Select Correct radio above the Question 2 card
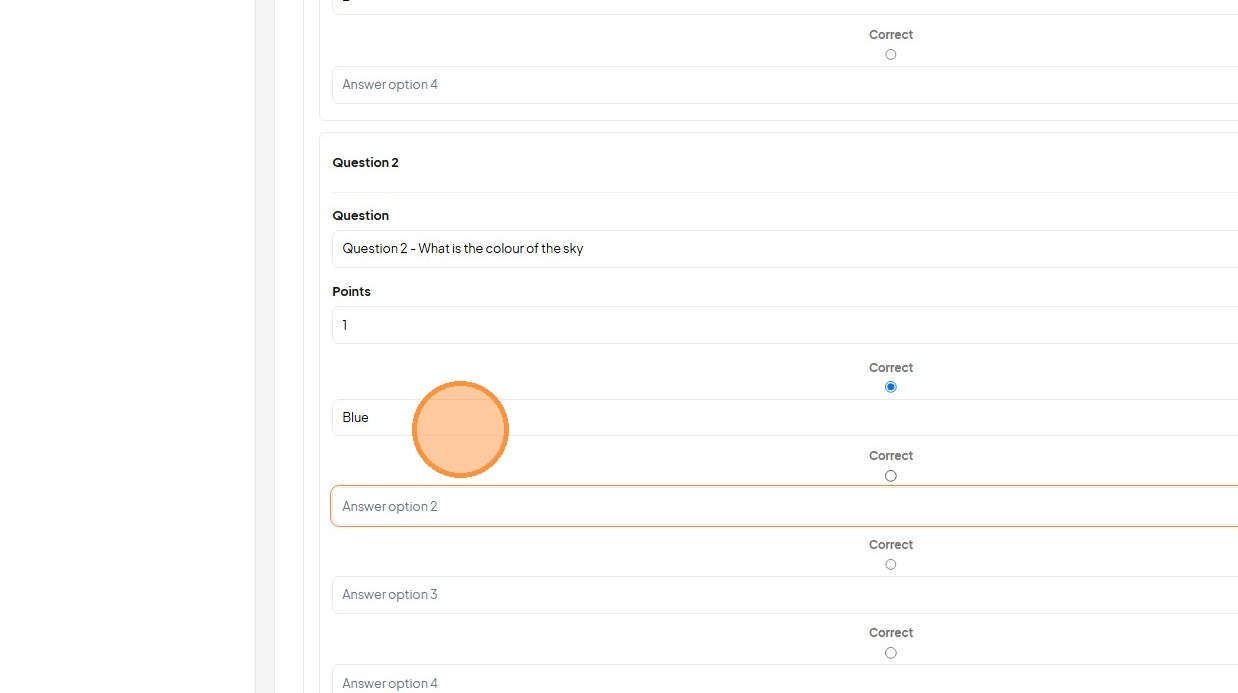1238x693 pixels. 890,54
